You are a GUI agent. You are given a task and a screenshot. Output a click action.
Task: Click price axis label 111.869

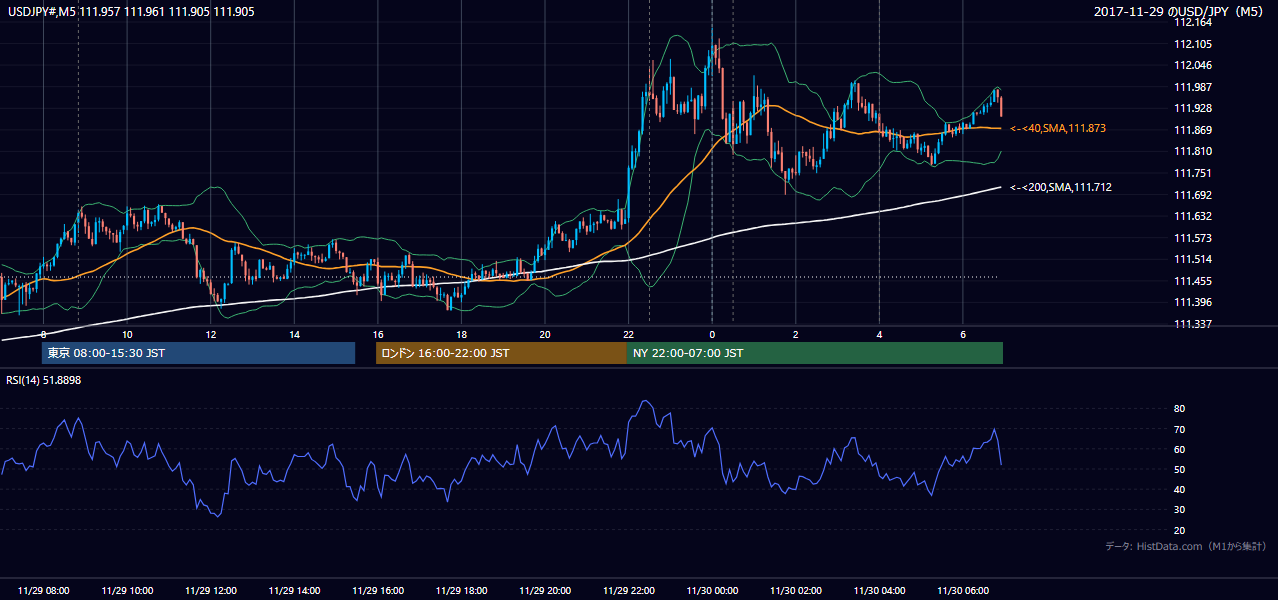(x=1192, y=130)
